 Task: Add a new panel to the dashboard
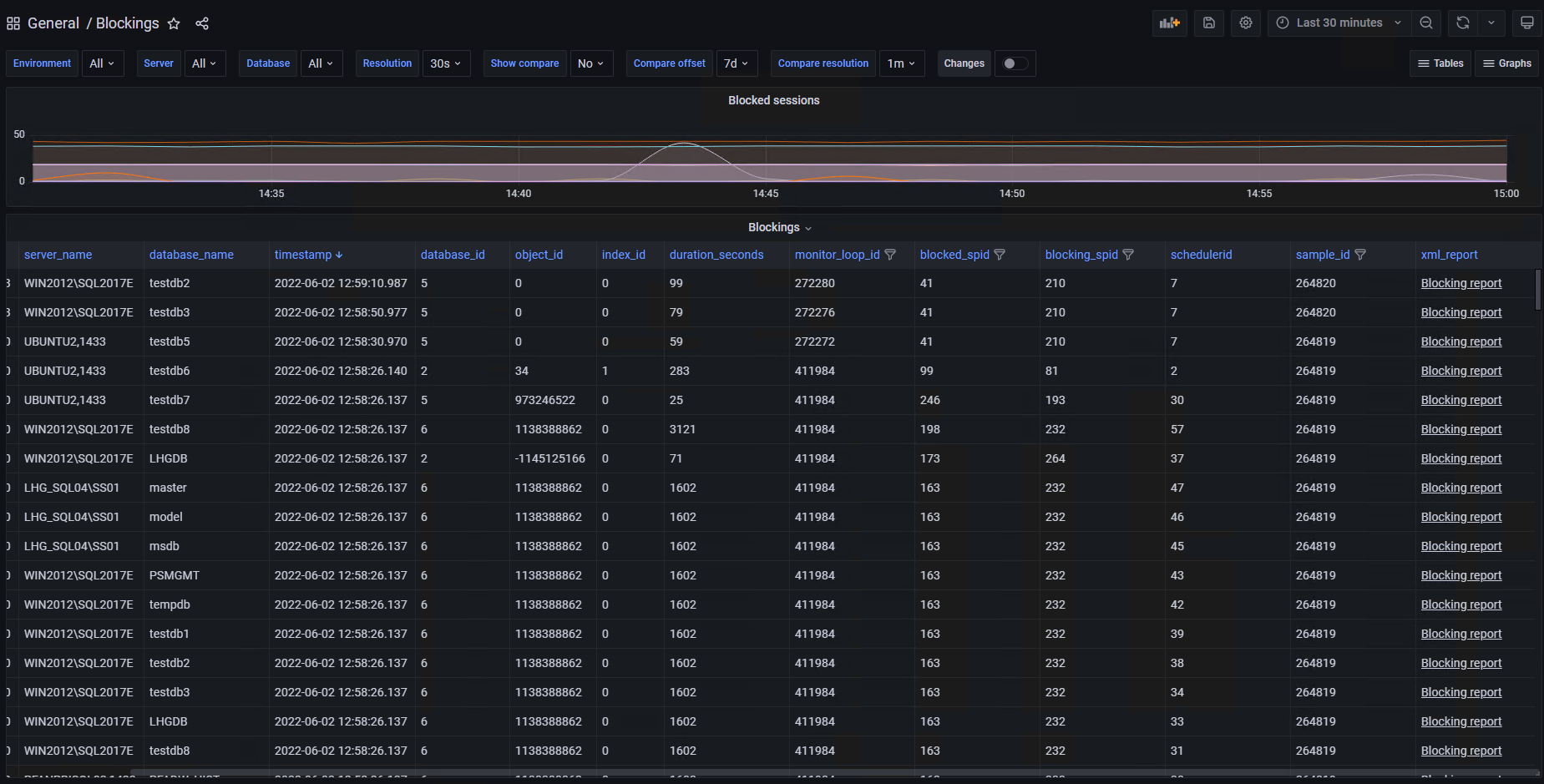click(1169, 23)
